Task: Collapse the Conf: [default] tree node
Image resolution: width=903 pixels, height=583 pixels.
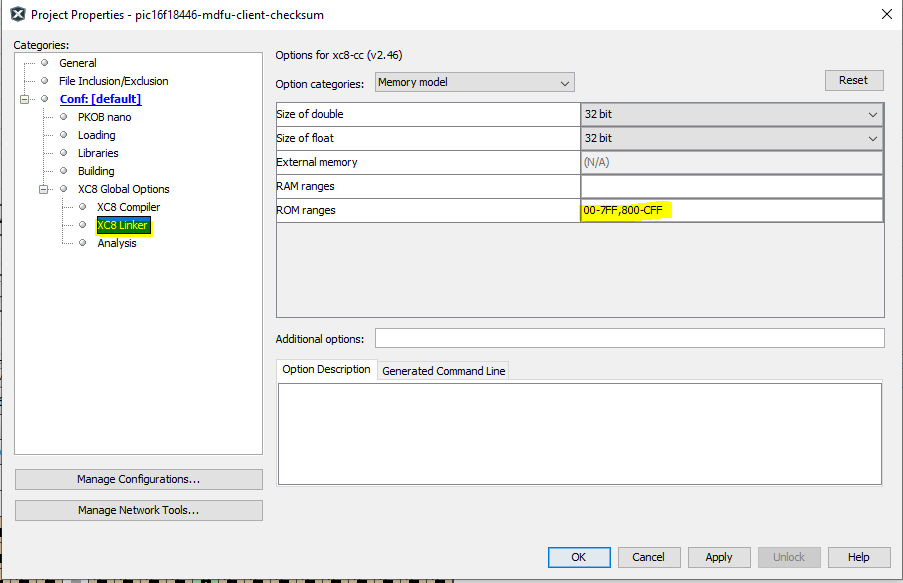Action: coord(24,99)
